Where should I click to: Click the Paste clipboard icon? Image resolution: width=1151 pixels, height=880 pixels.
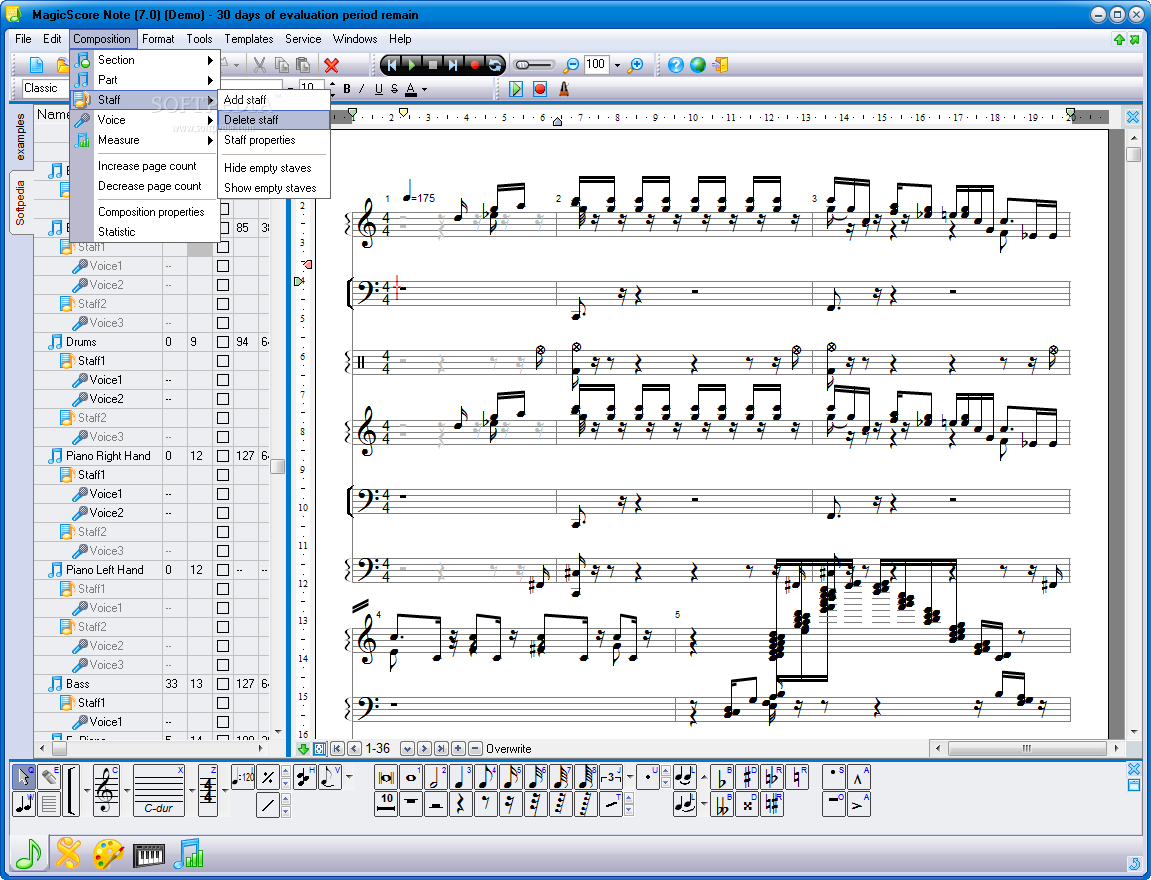pyautogui.click(x=302, y=65)
